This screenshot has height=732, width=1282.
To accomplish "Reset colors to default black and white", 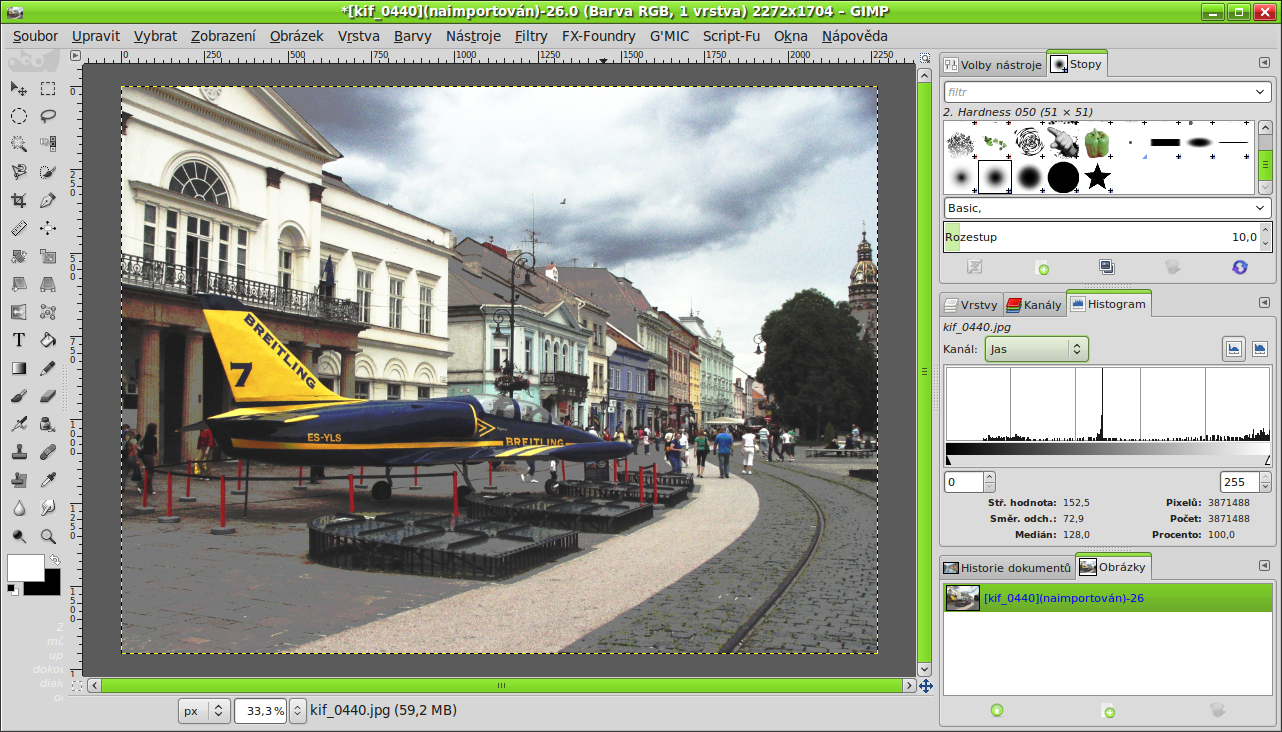I will tap(12, 589).
